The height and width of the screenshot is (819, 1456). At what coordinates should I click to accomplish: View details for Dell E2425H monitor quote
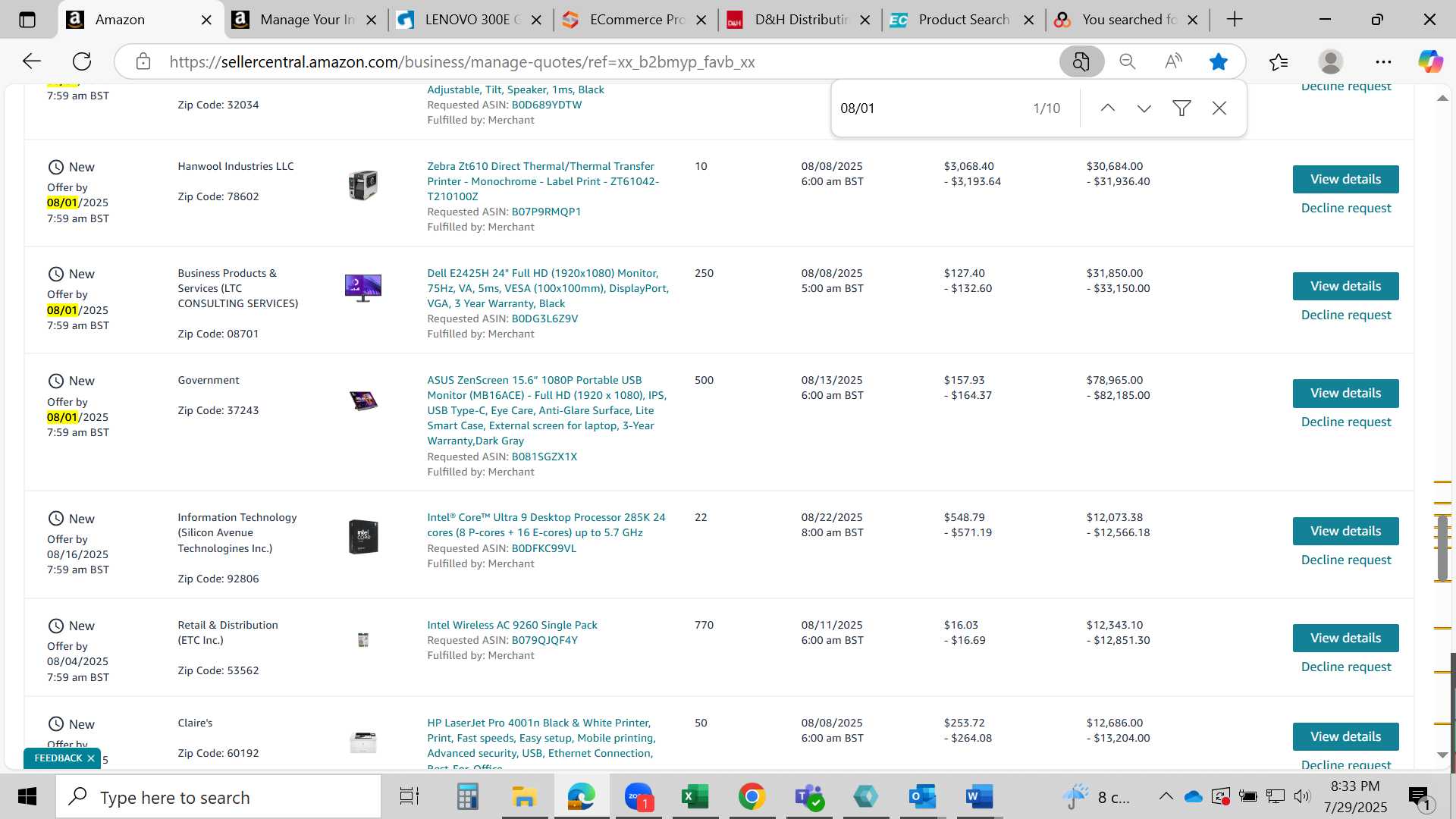[x=1345, y=287]
